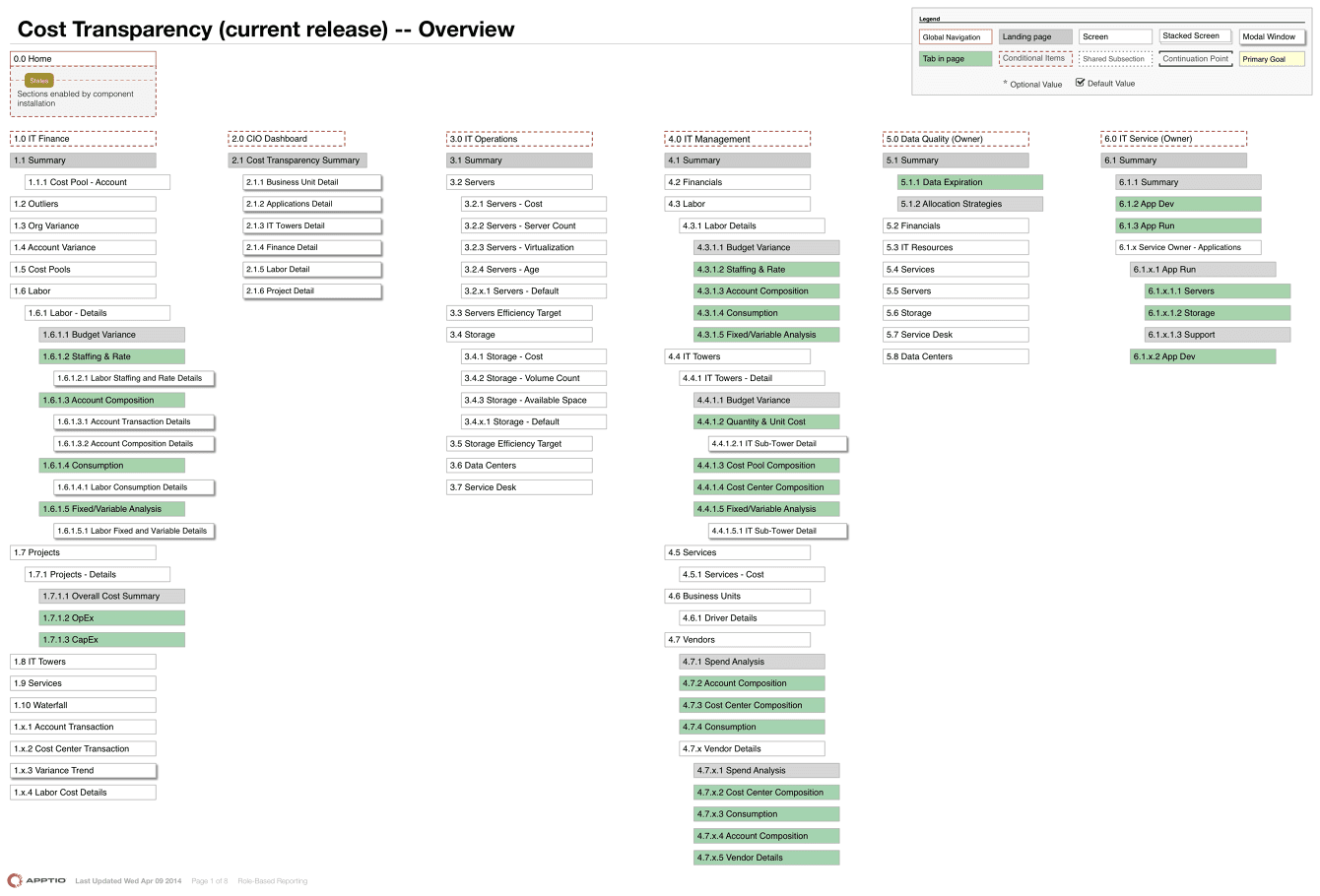Image resolution: width=1320 pixels, height=896 pixels.
Task: Select the 5.1.1 Data Expiration tab
Action: 969,182
